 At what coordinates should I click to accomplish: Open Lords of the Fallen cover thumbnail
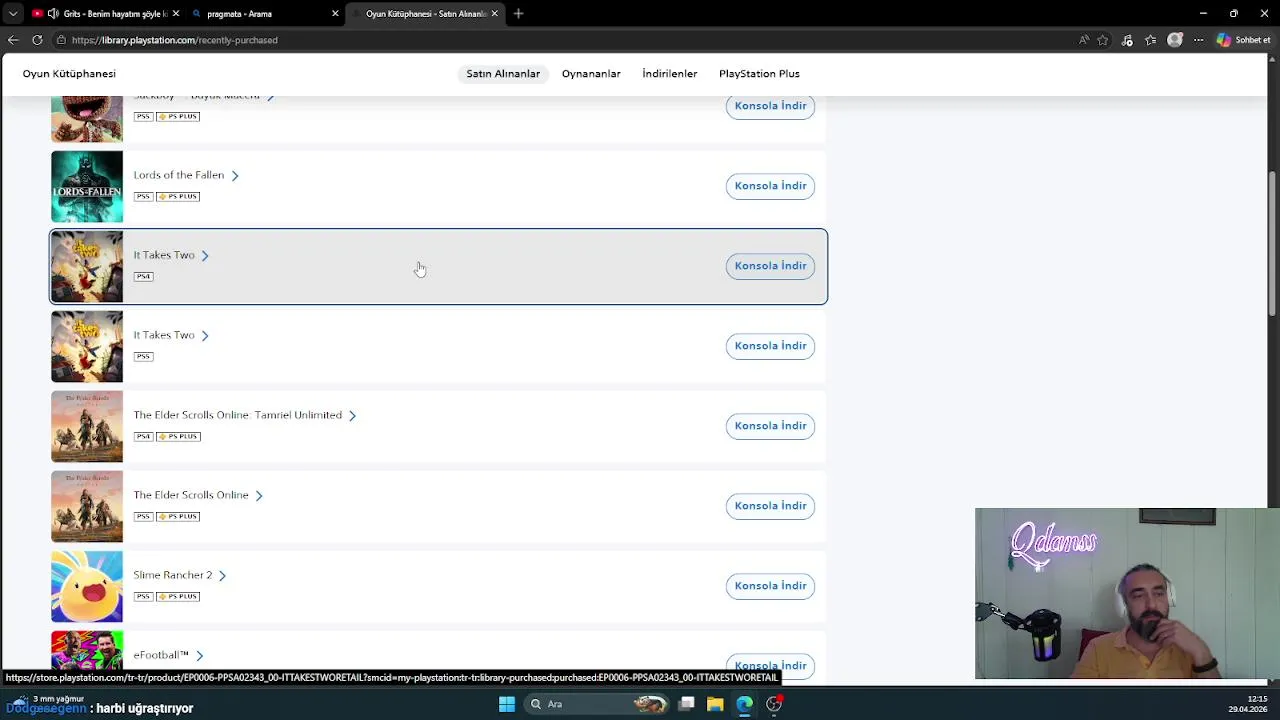[x=87, y=187]
